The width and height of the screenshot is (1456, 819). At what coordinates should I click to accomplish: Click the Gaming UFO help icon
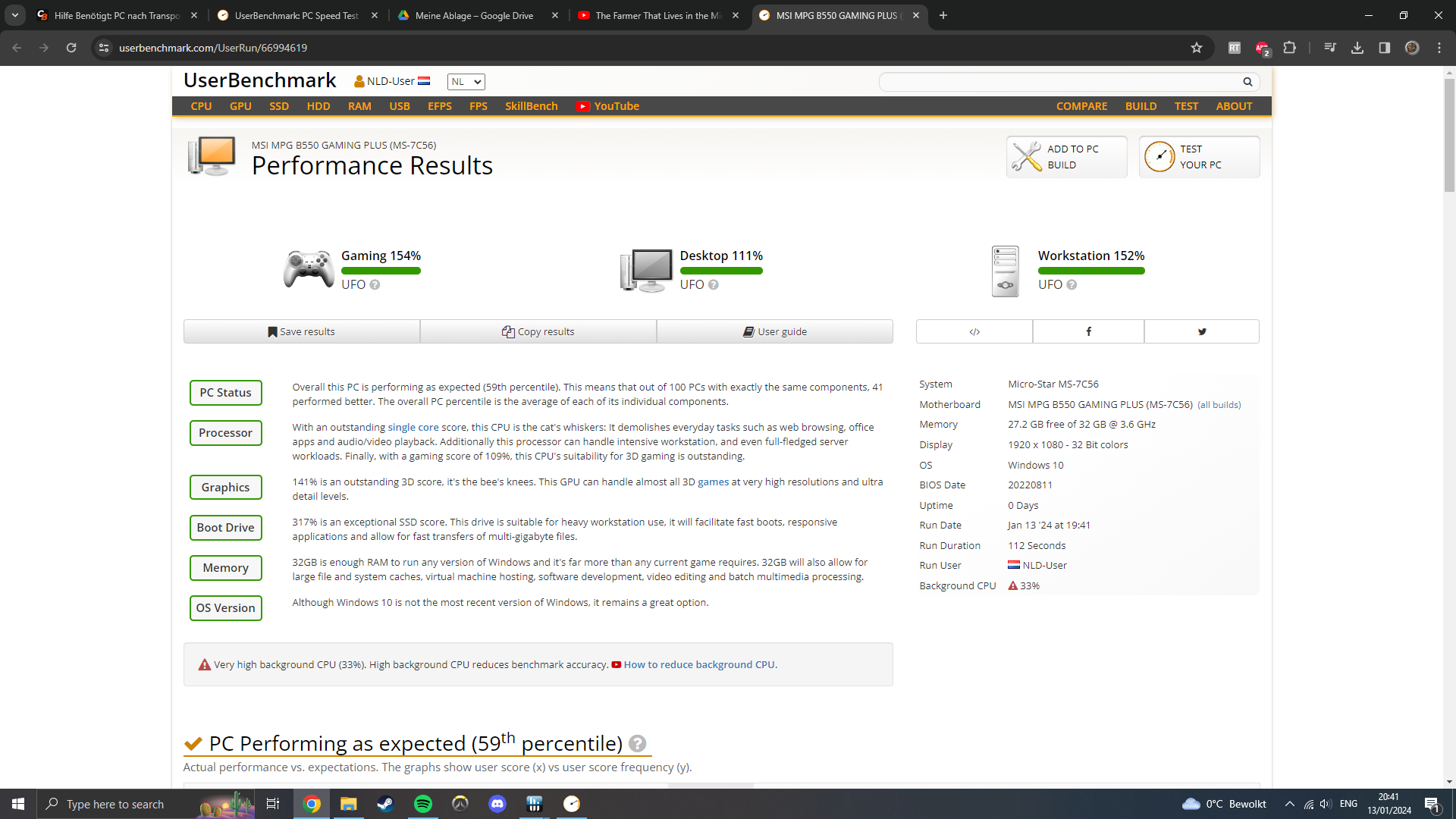pos(375,285)
